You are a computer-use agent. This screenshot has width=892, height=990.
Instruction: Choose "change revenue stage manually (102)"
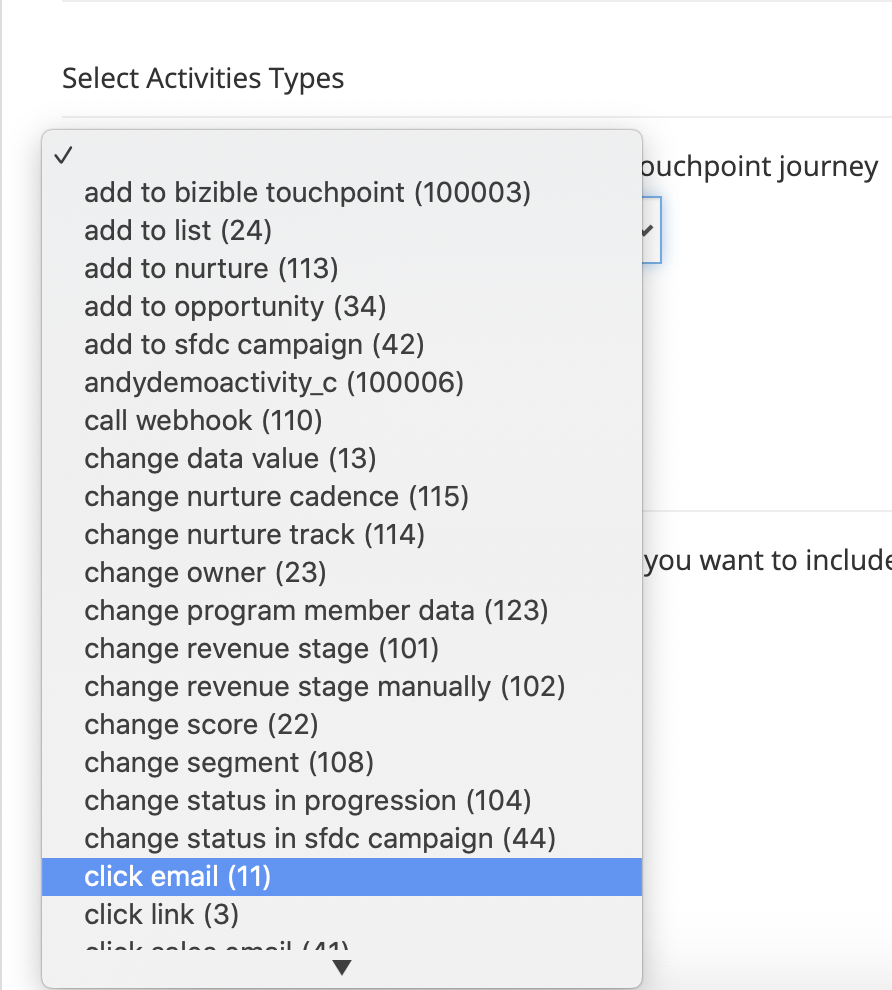324,686
